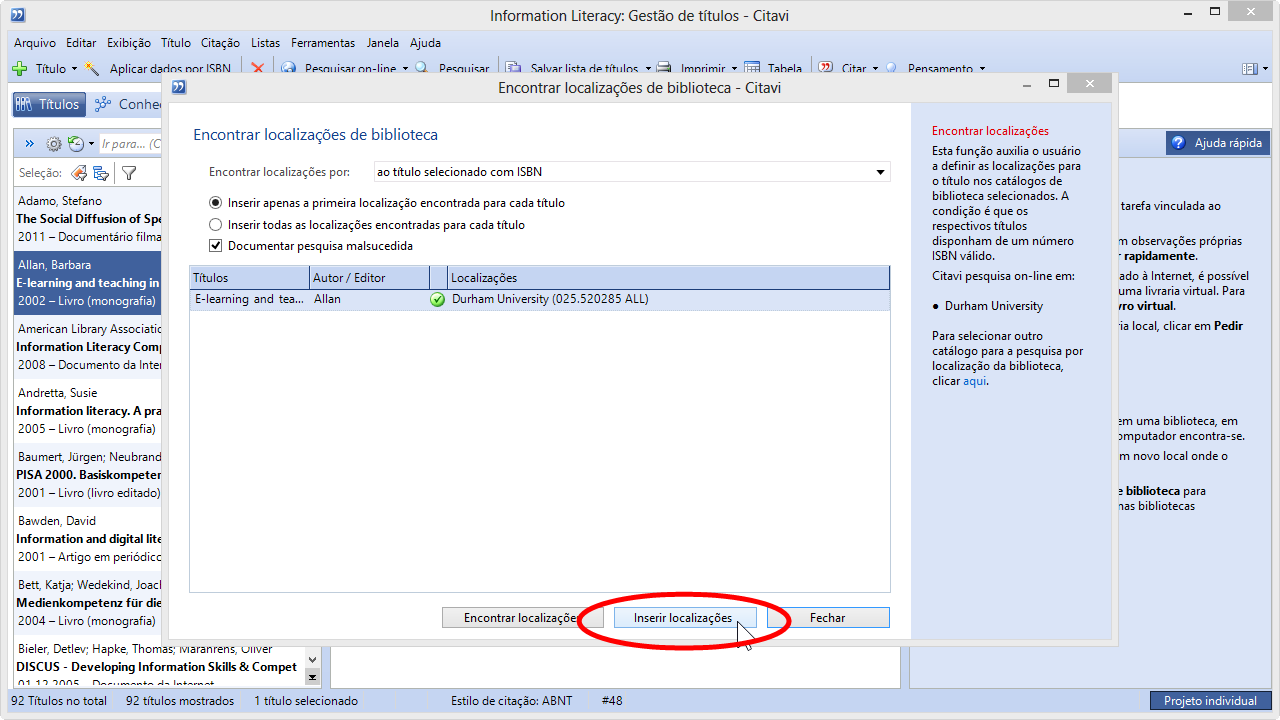Open the Ajuda menu
This screenshot has height=720, width=1280.
(425, 43)
